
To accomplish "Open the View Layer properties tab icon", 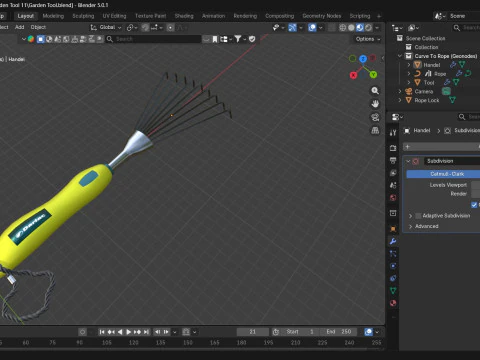I will tap(393, 173).
